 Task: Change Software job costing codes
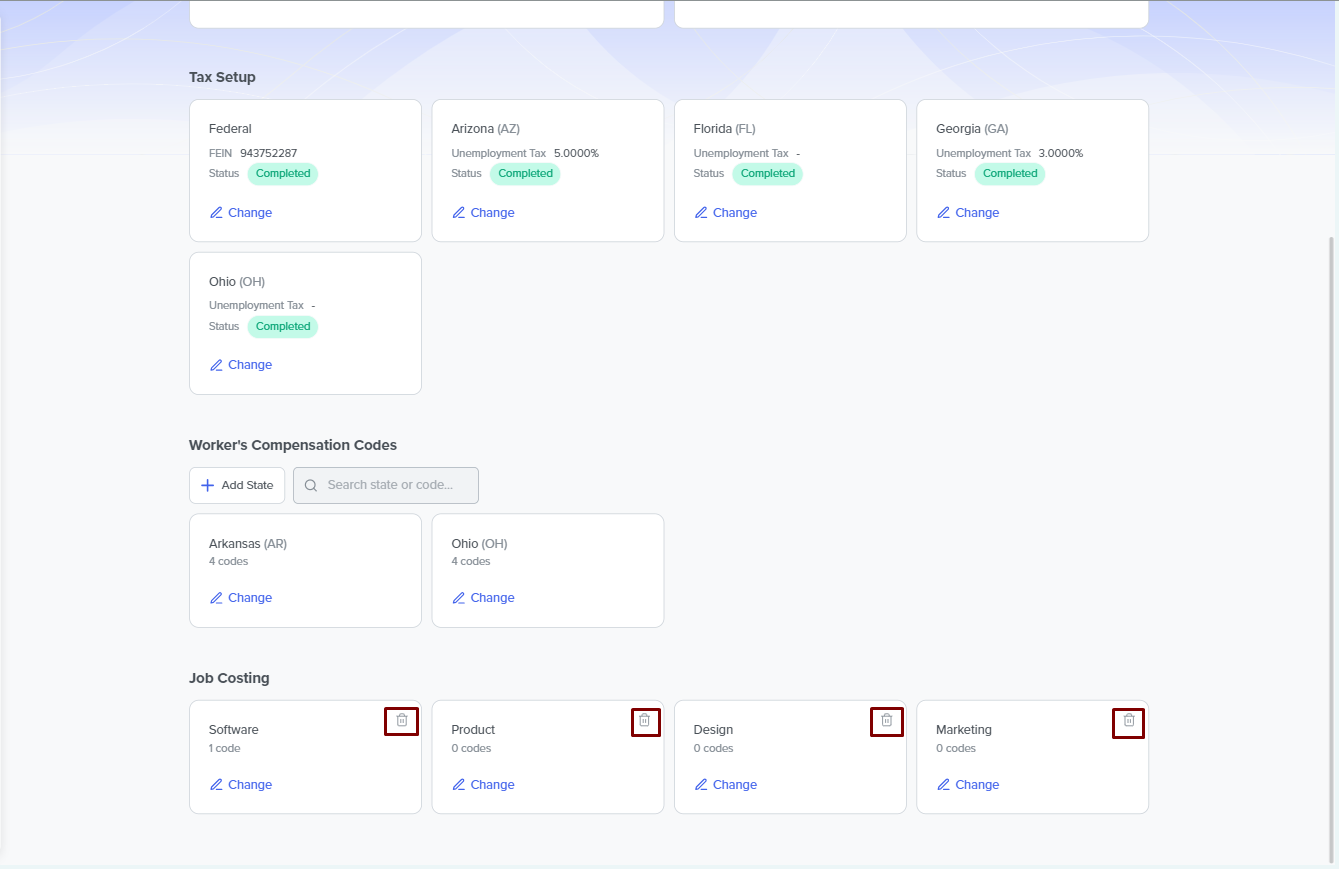tap(241, 785)
